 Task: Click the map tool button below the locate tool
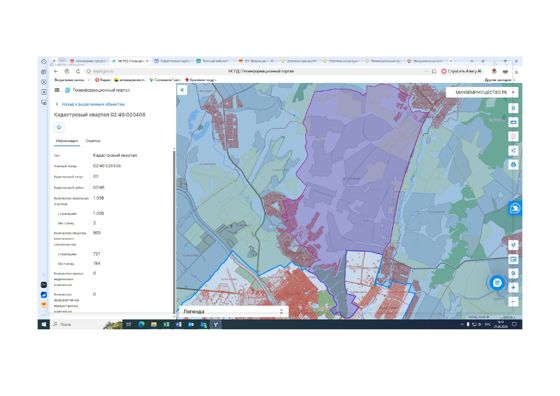(513, 259)
